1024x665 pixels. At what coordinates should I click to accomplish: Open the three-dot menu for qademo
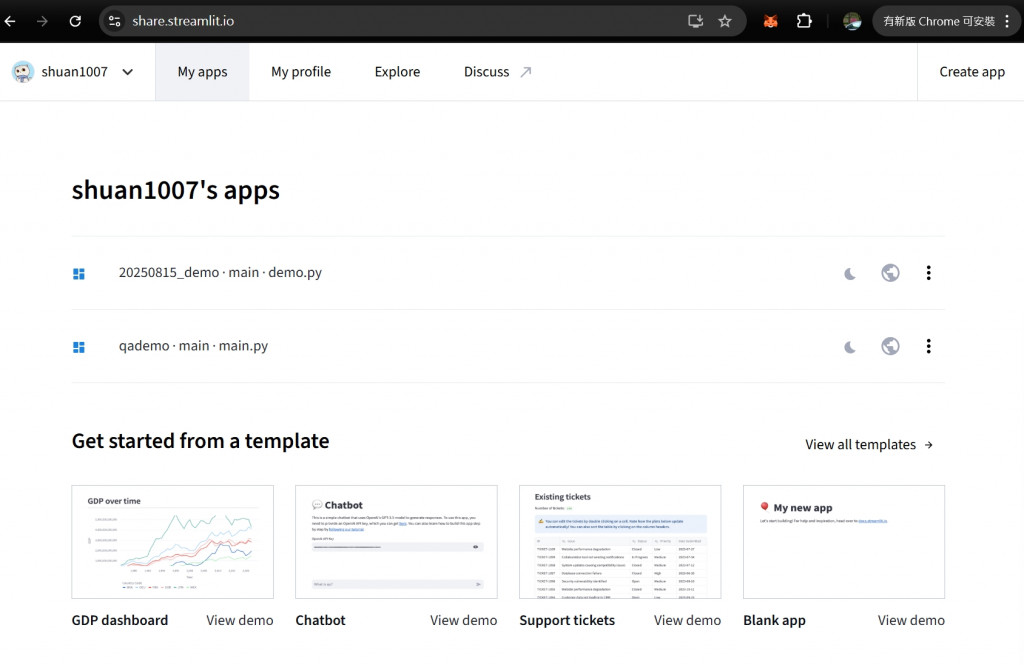pyautogui.click(x=929, y=346)
